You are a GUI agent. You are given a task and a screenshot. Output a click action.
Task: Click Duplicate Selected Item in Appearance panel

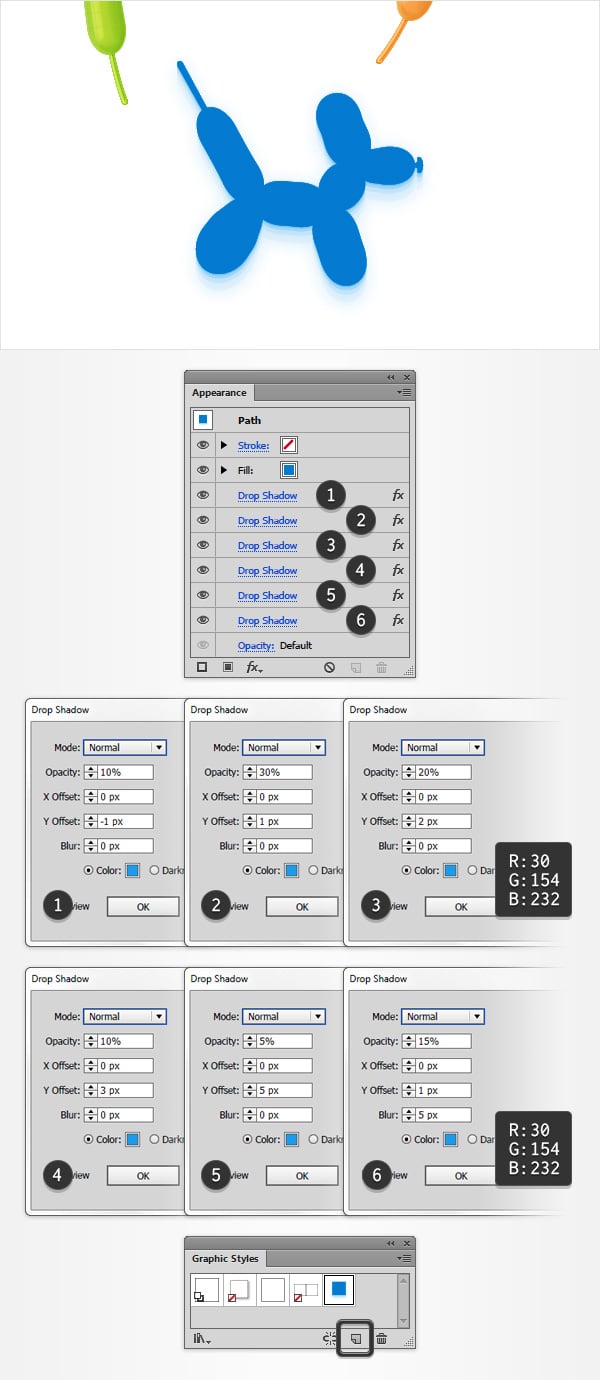(355, 667)
